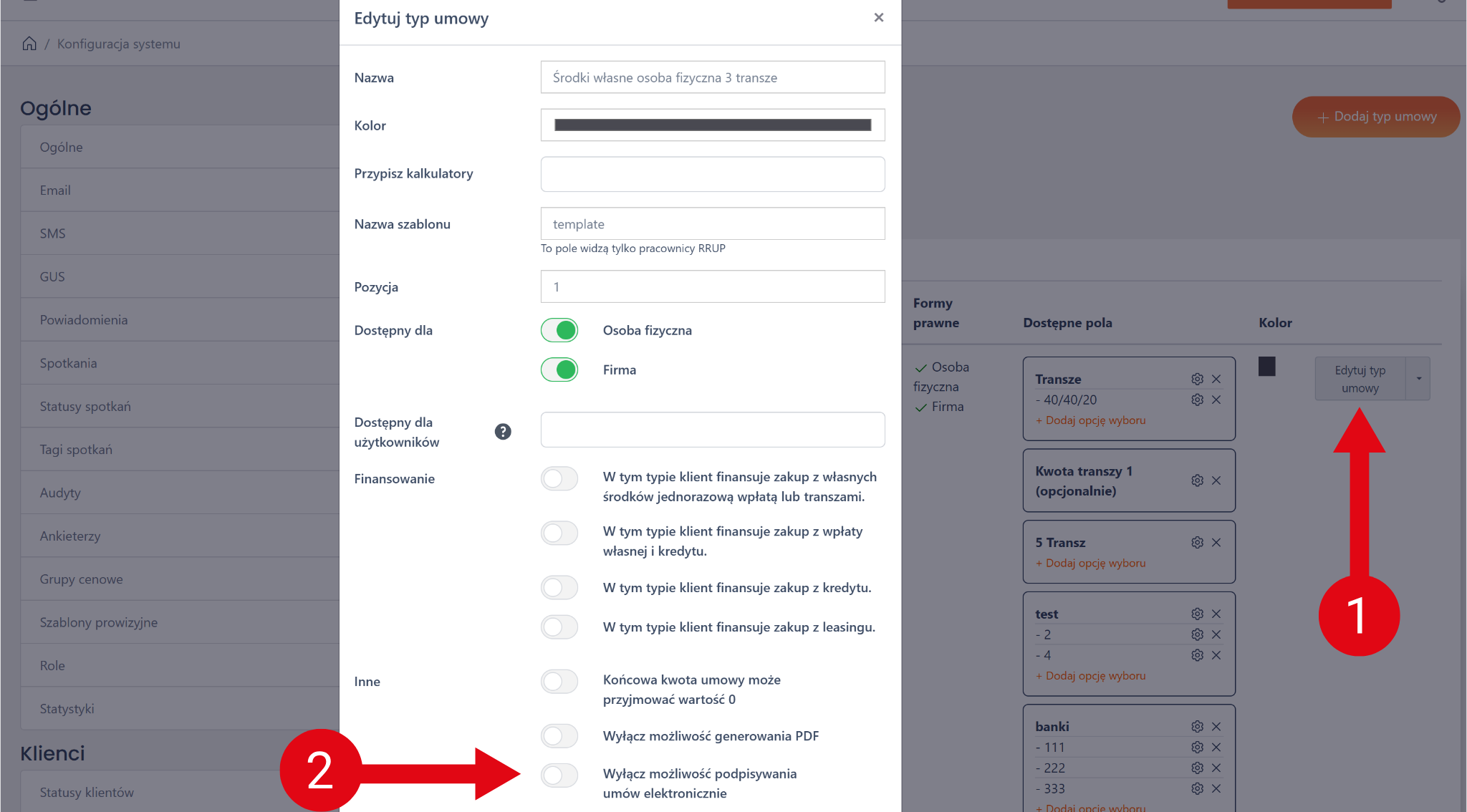Remove the Transze field with X icon
Image resolution: width=1467 pixels, height=812 pixels.
click(1216, 379)
